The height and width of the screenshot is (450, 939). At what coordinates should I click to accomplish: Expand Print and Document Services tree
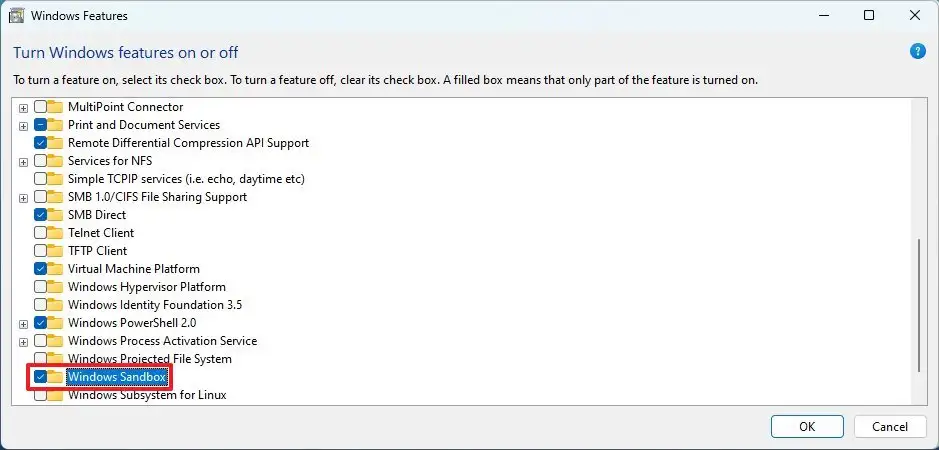point(23,125)
